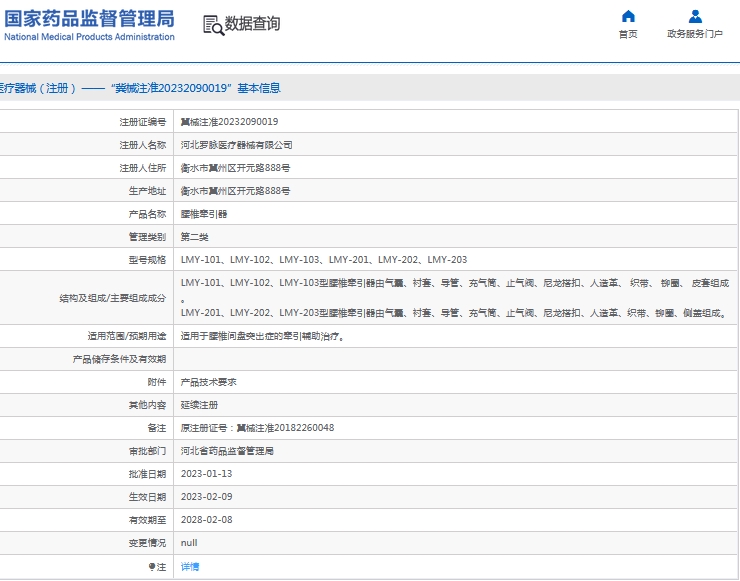Click product name 腰椎牵引器
The height and width of the screenshot is (581, 740).
pyautogui.click(x=204, y=214)
